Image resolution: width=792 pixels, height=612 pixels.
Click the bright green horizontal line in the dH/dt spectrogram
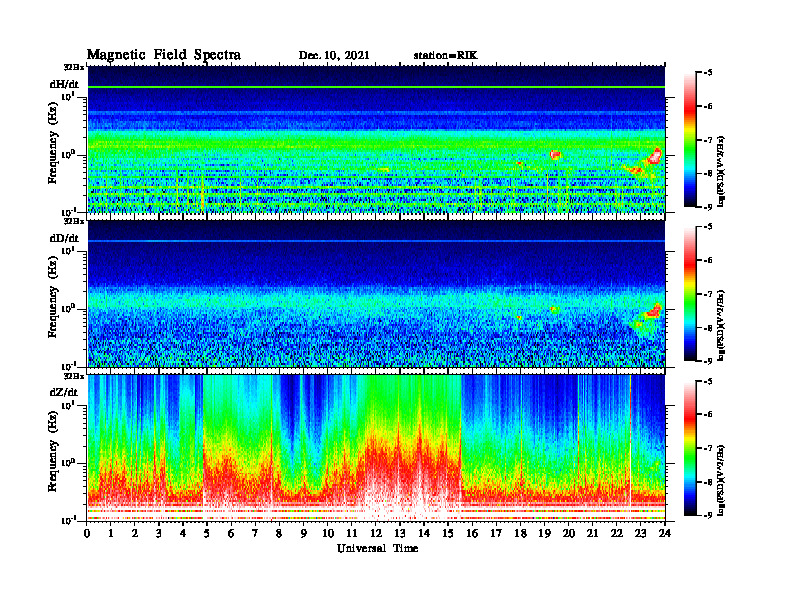coord(376,87)
